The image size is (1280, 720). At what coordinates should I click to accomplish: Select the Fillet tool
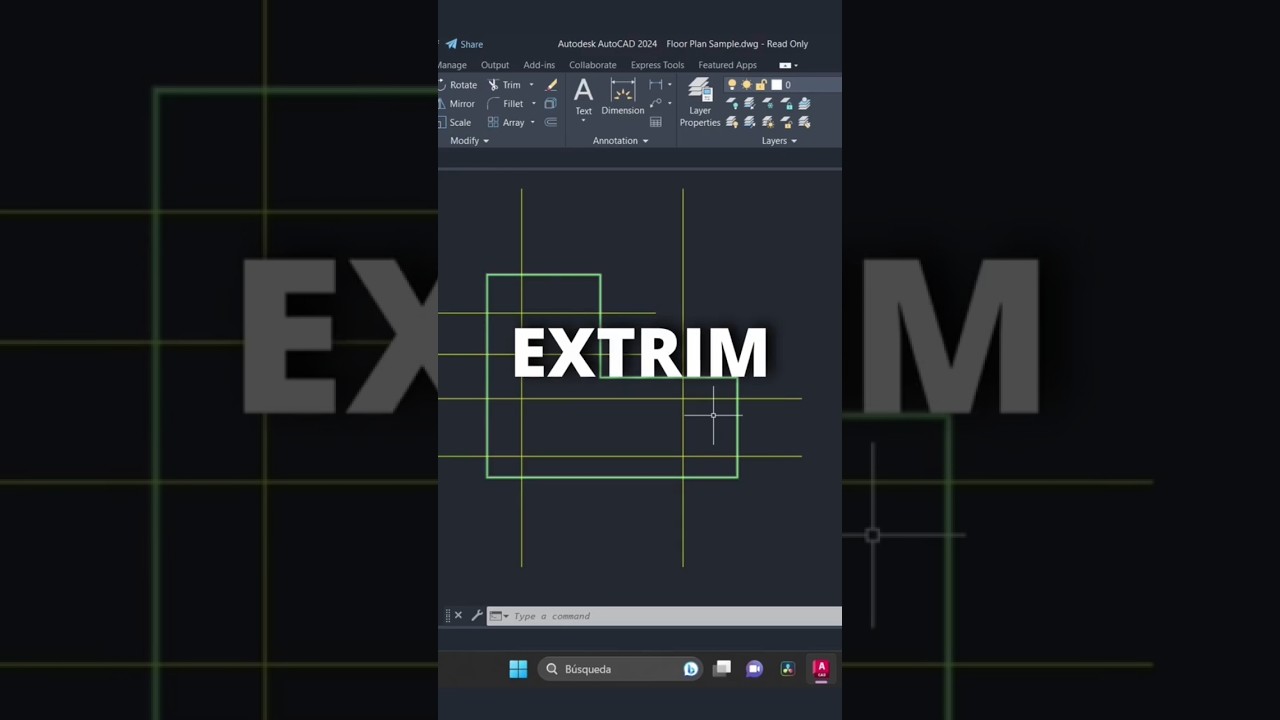tap(506, 103)
